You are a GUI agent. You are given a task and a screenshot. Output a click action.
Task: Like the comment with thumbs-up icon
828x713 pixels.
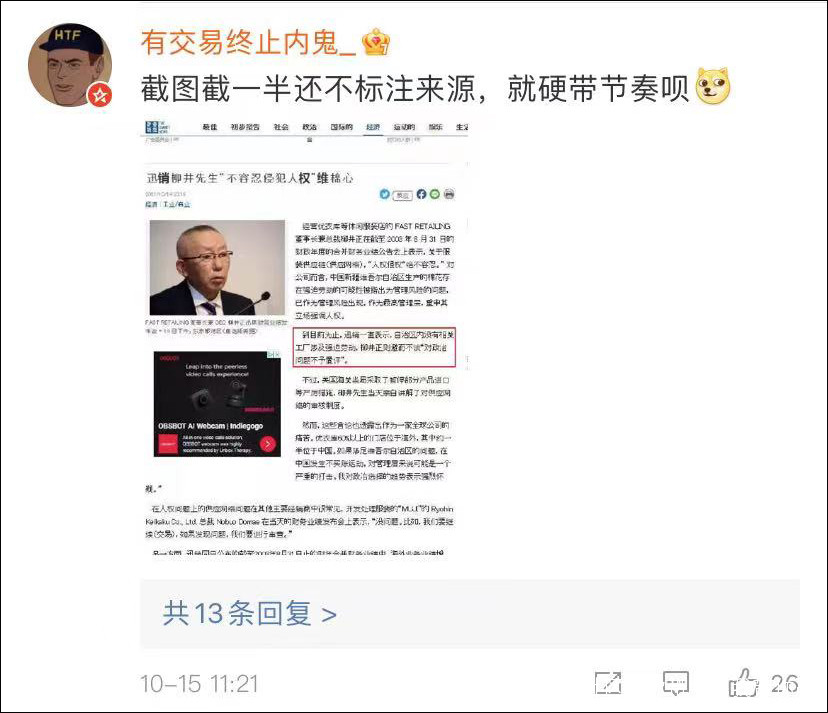(744, 682)
